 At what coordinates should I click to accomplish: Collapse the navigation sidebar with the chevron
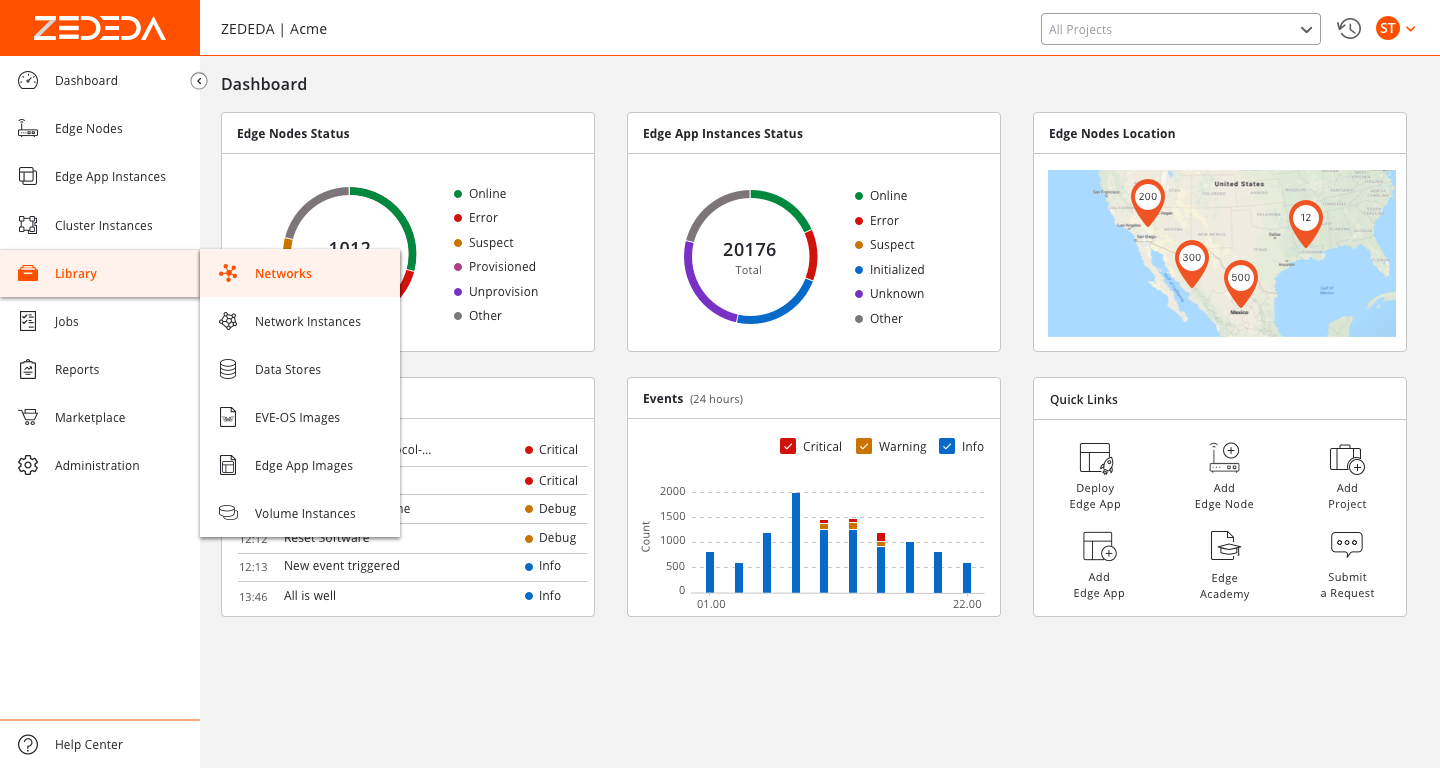[199, 81]
